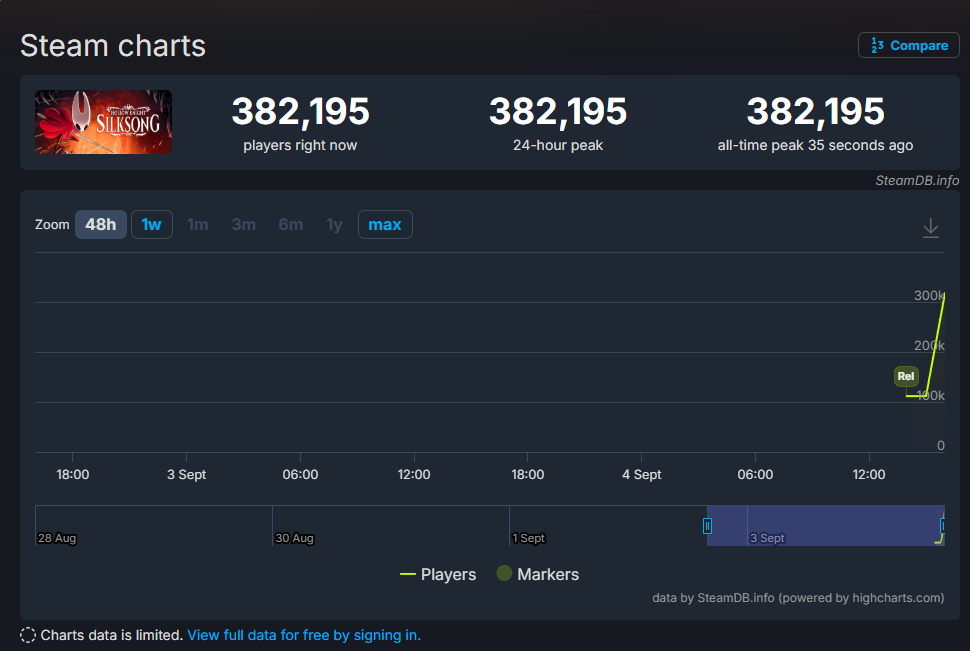The height and width of the screenshot is (651, 970).
Task: Select the 1y zoom option
Action: pos(335,224)
